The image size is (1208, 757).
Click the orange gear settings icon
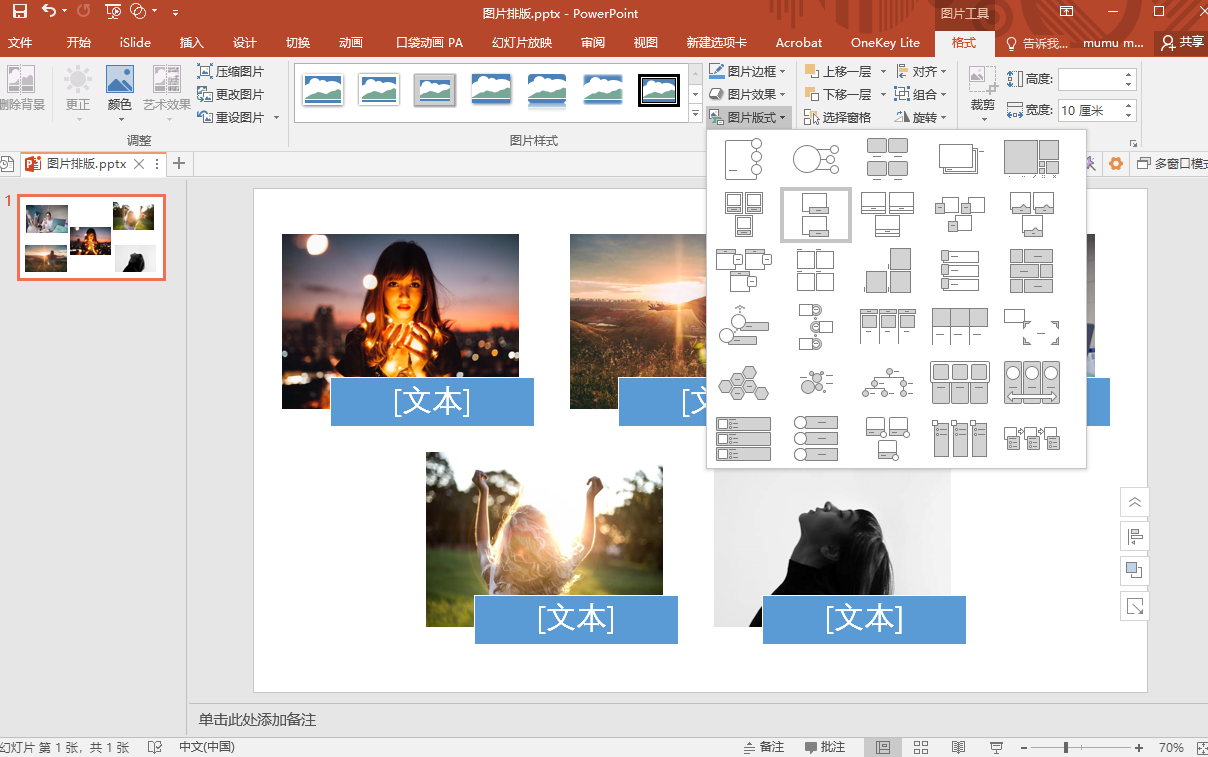click(1115, 164)
